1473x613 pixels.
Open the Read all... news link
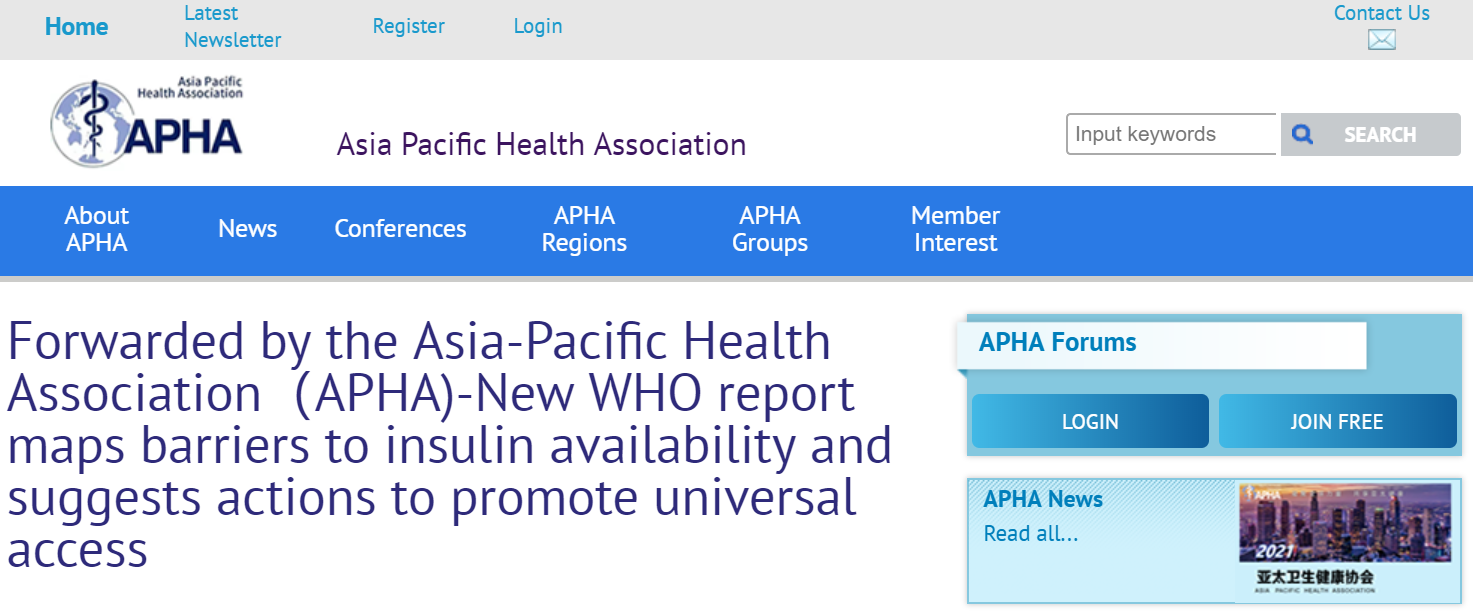(x=1031, y=534)
